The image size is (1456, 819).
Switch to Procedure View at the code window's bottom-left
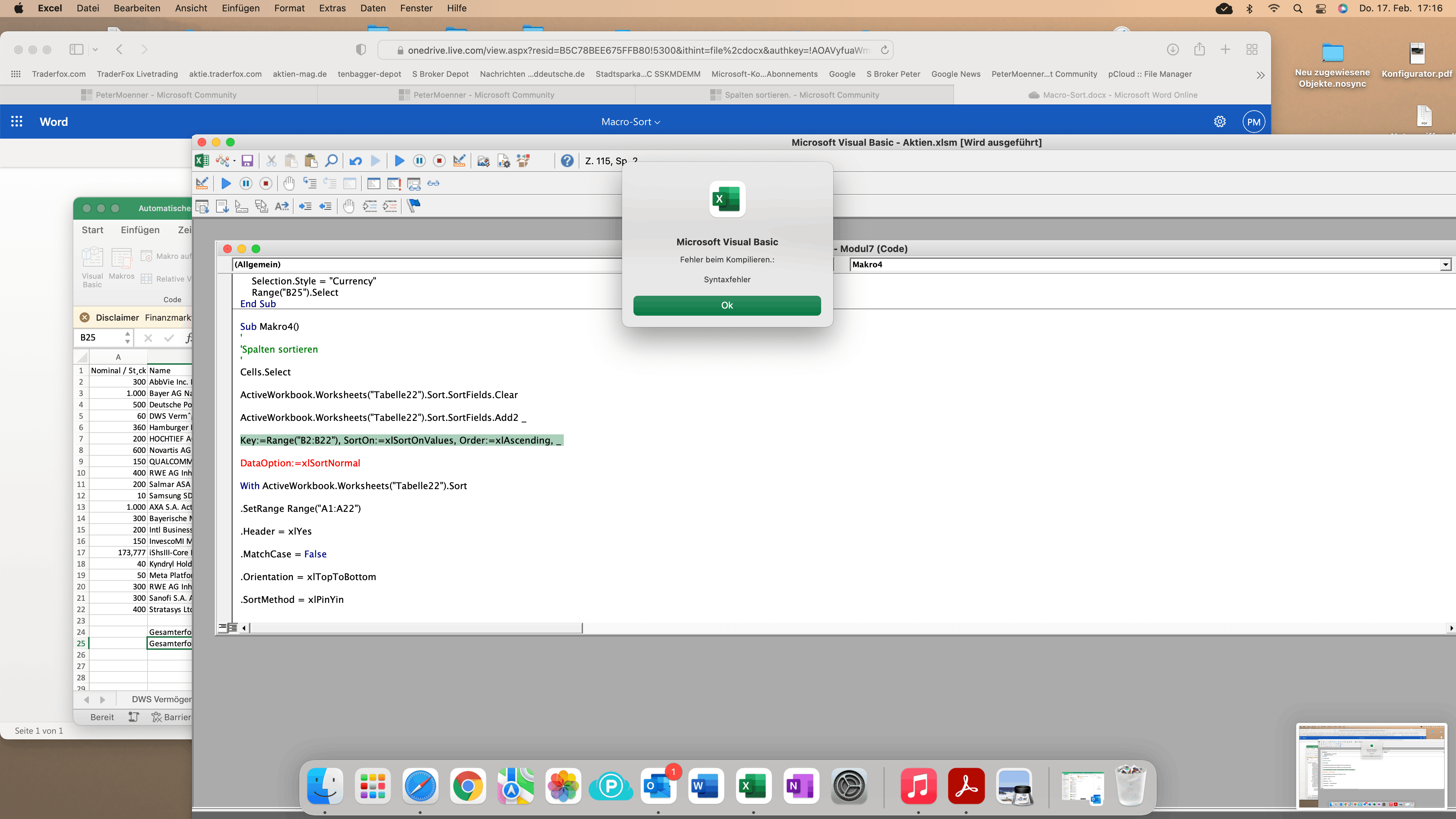pos(223,627)
